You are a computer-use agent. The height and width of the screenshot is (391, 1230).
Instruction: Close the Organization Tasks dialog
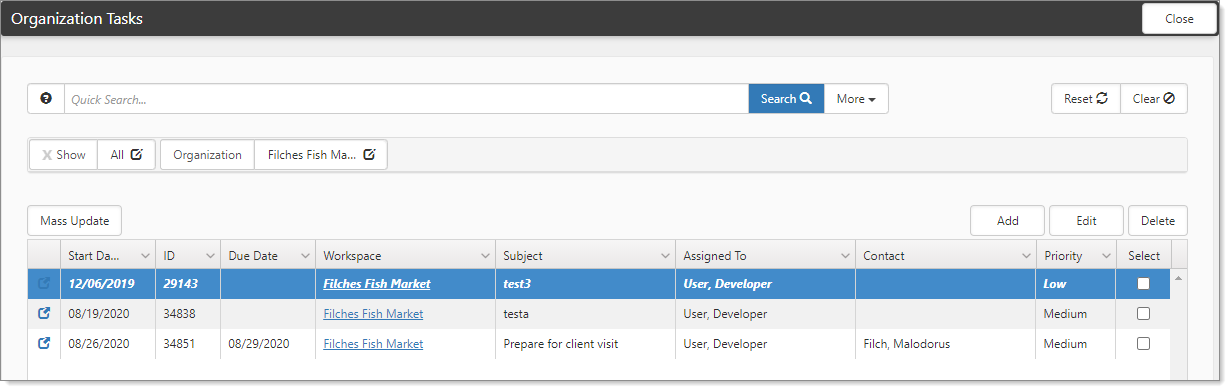click(1179, 19)
